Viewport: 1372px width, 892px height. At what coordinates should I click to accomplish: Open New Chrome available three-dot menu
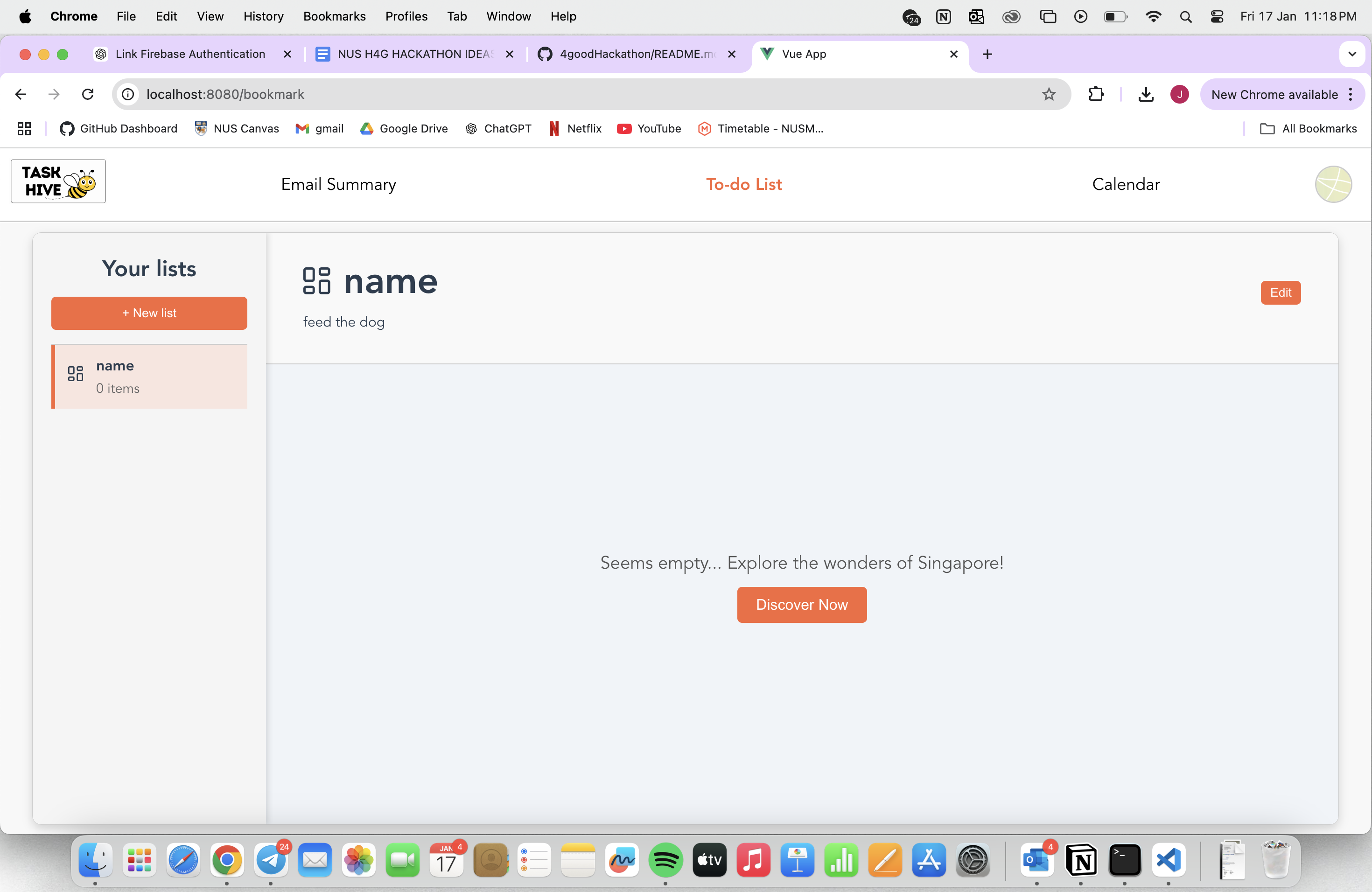pyautogui.click(x=1351, y=95)
